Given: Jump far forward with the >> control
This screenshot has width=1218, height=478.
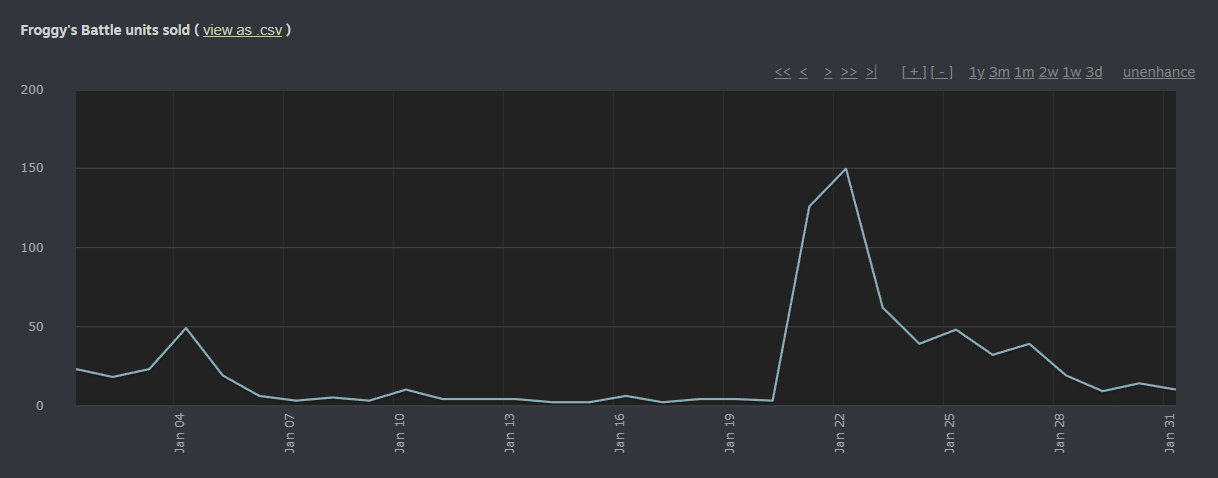Looking at the screenshot, I should click(x=849, y=72).
